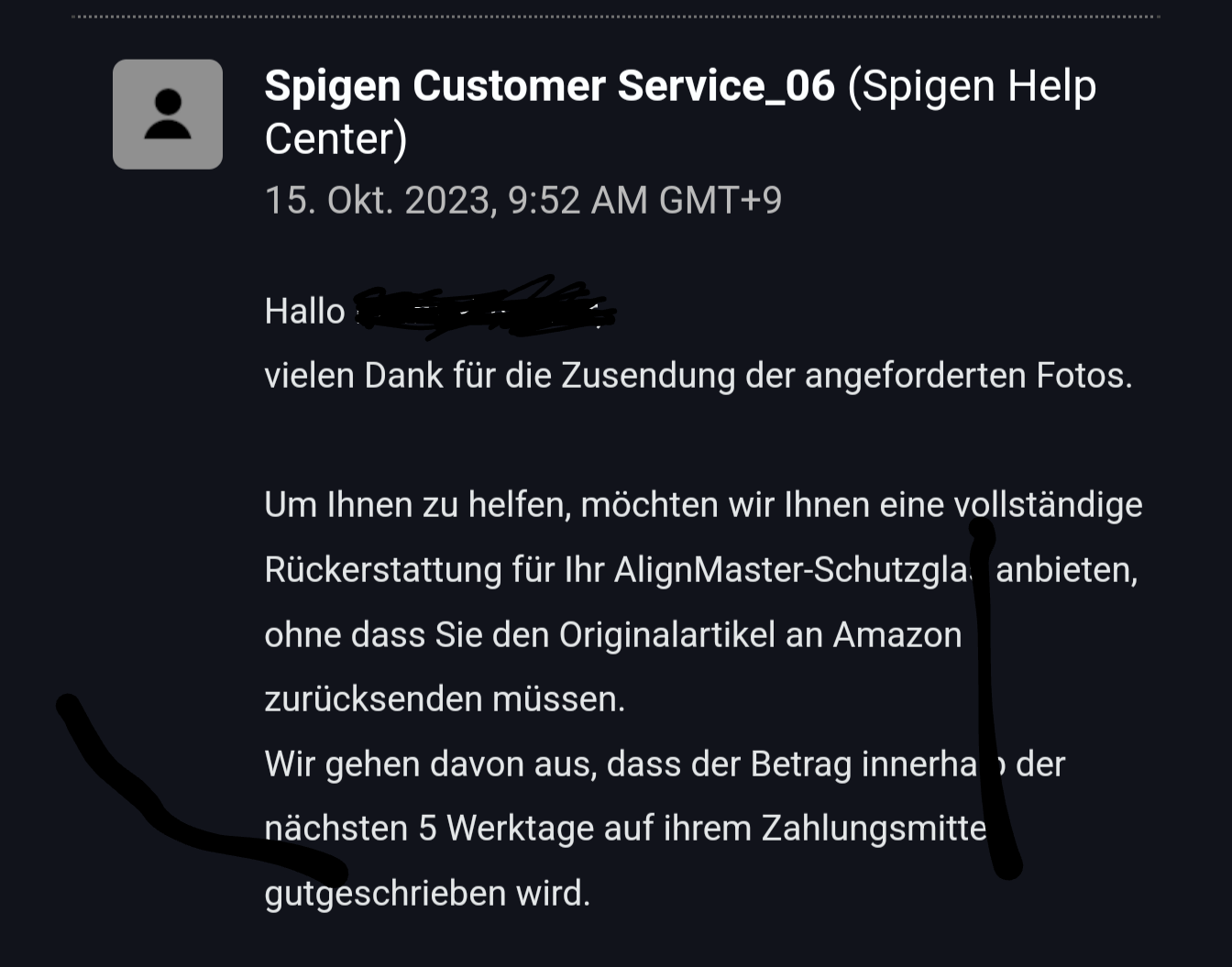This screenshot has width=1232, height=967.
Task: Click the closing text "gutgeschrieben wird."
Action: click(427, 894)
